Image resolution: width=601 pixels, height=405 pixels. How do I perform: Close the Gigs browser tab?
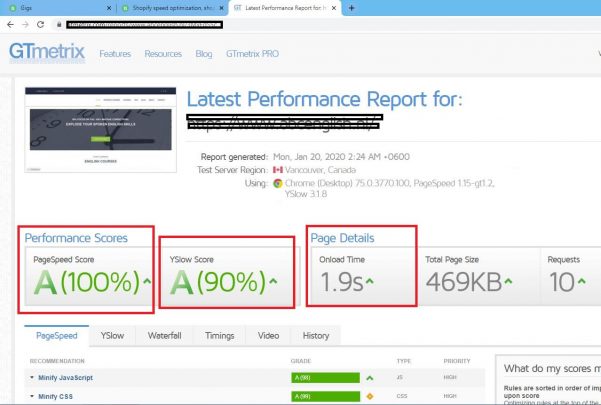[x=109, y=8]
